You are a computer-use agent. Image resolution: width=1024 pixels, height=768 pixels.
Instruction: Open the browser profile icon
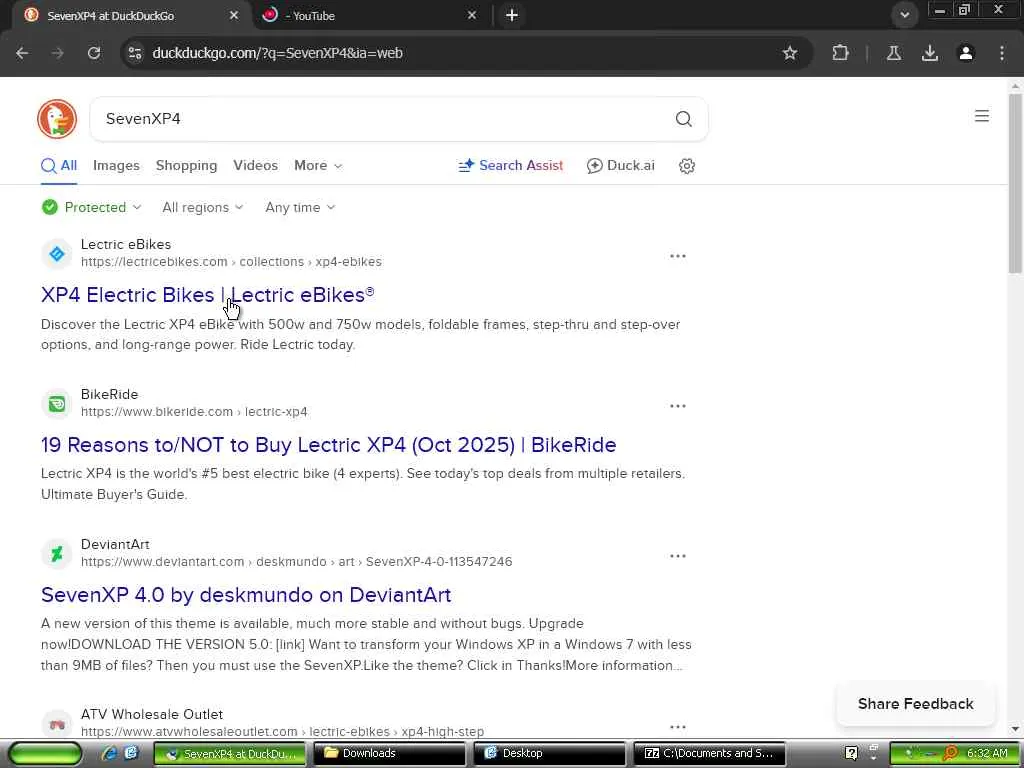point(966,53)
